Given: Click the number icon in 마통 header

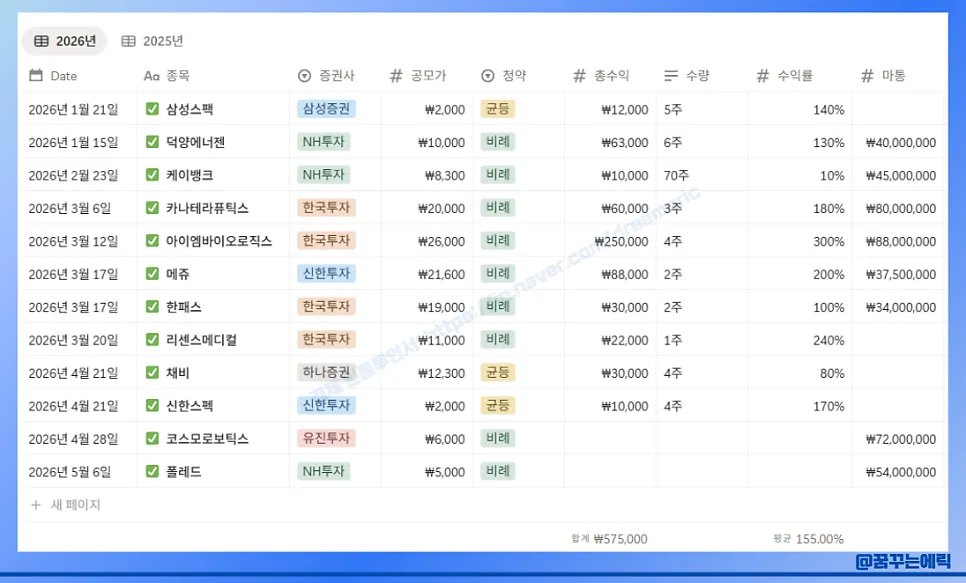Looking at the screenshot, I should point(867,76).
